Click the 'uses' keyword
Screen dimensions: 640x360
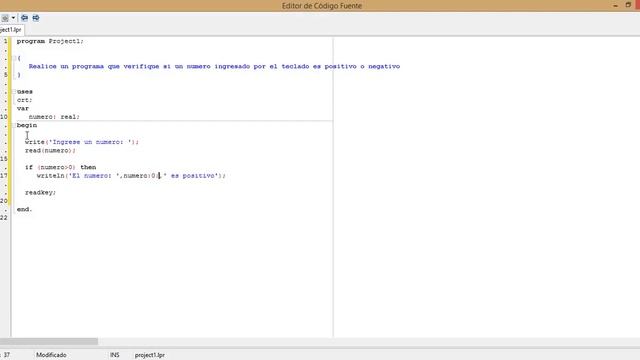click(x=25, y=91)
